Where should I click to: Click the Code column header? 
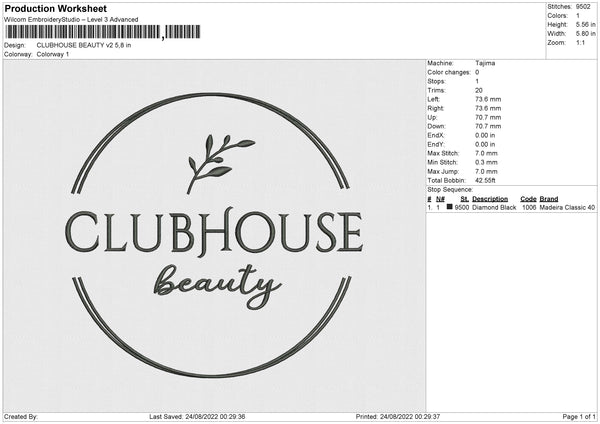528,199
